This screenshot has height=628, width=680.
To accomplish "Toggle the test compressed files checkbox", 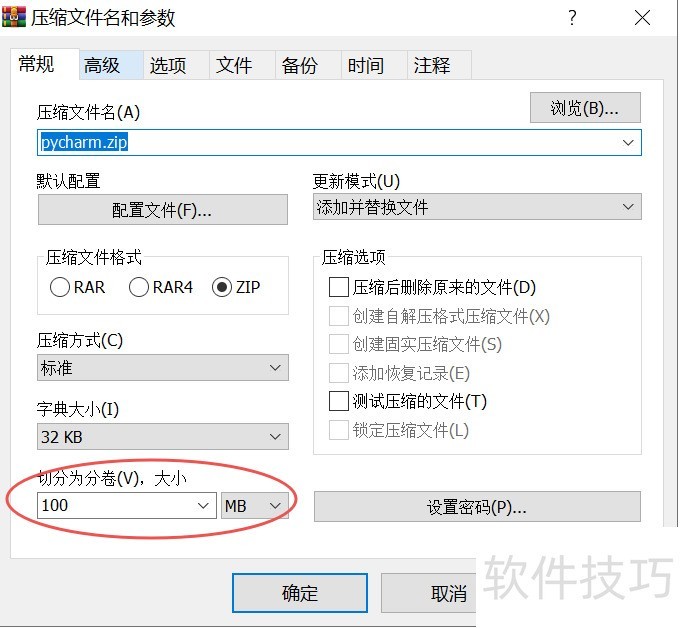I will [x=338, y=402].
